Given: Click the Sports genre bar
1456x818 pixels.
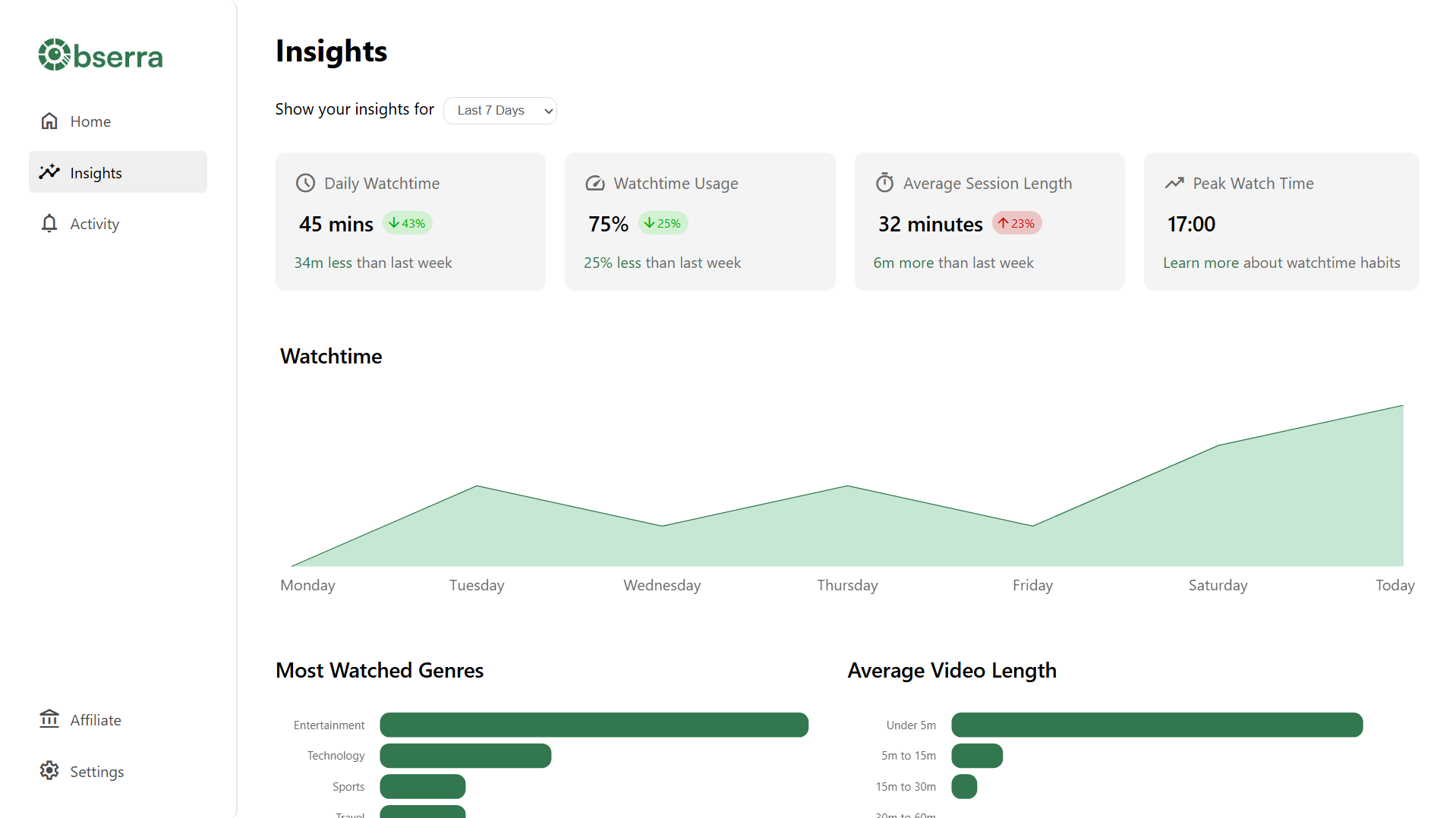Looking at the screenshot, I should click(423, 786).
